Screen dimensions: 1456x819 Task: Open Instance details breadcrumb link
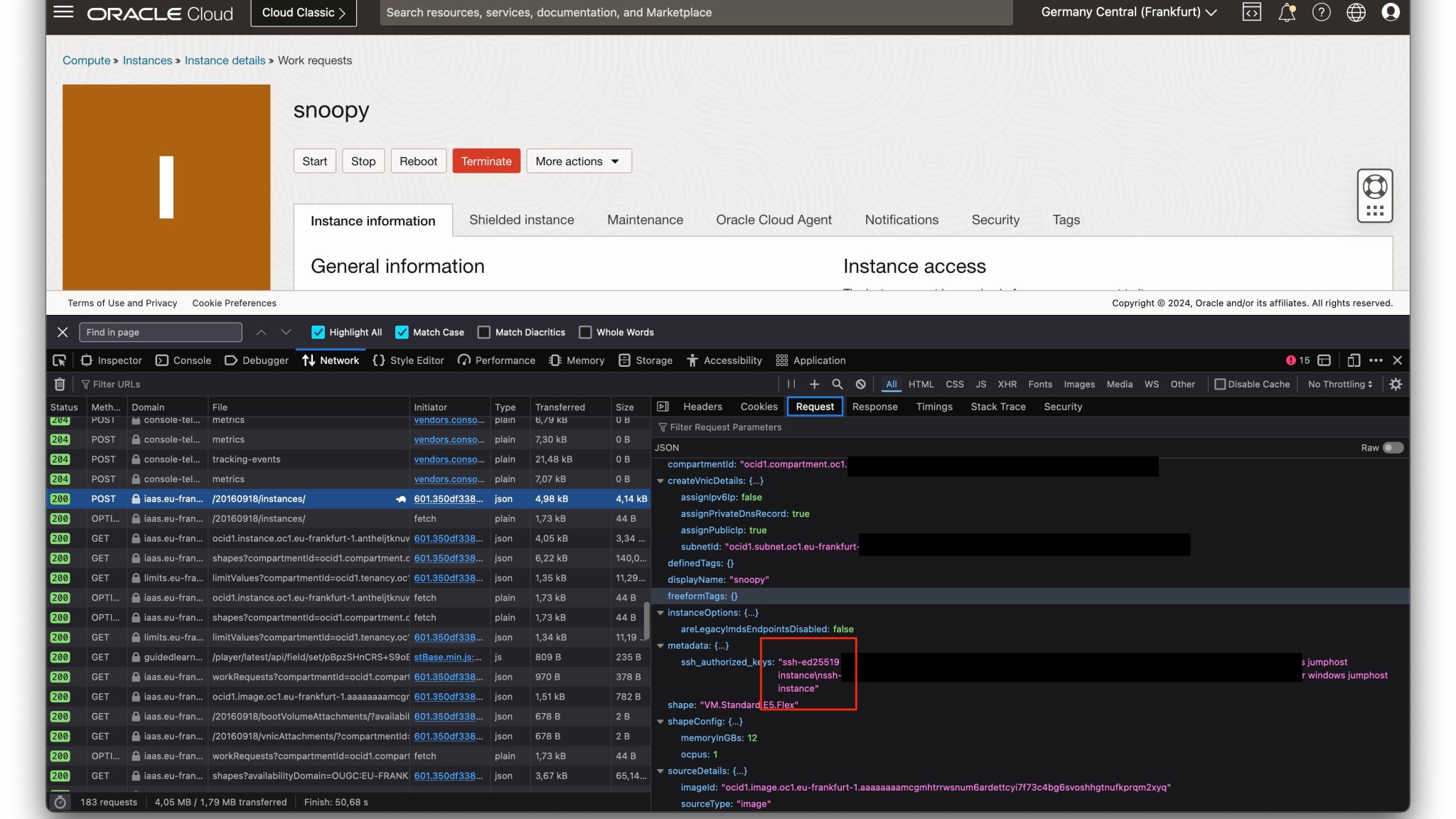click(225, 60)
